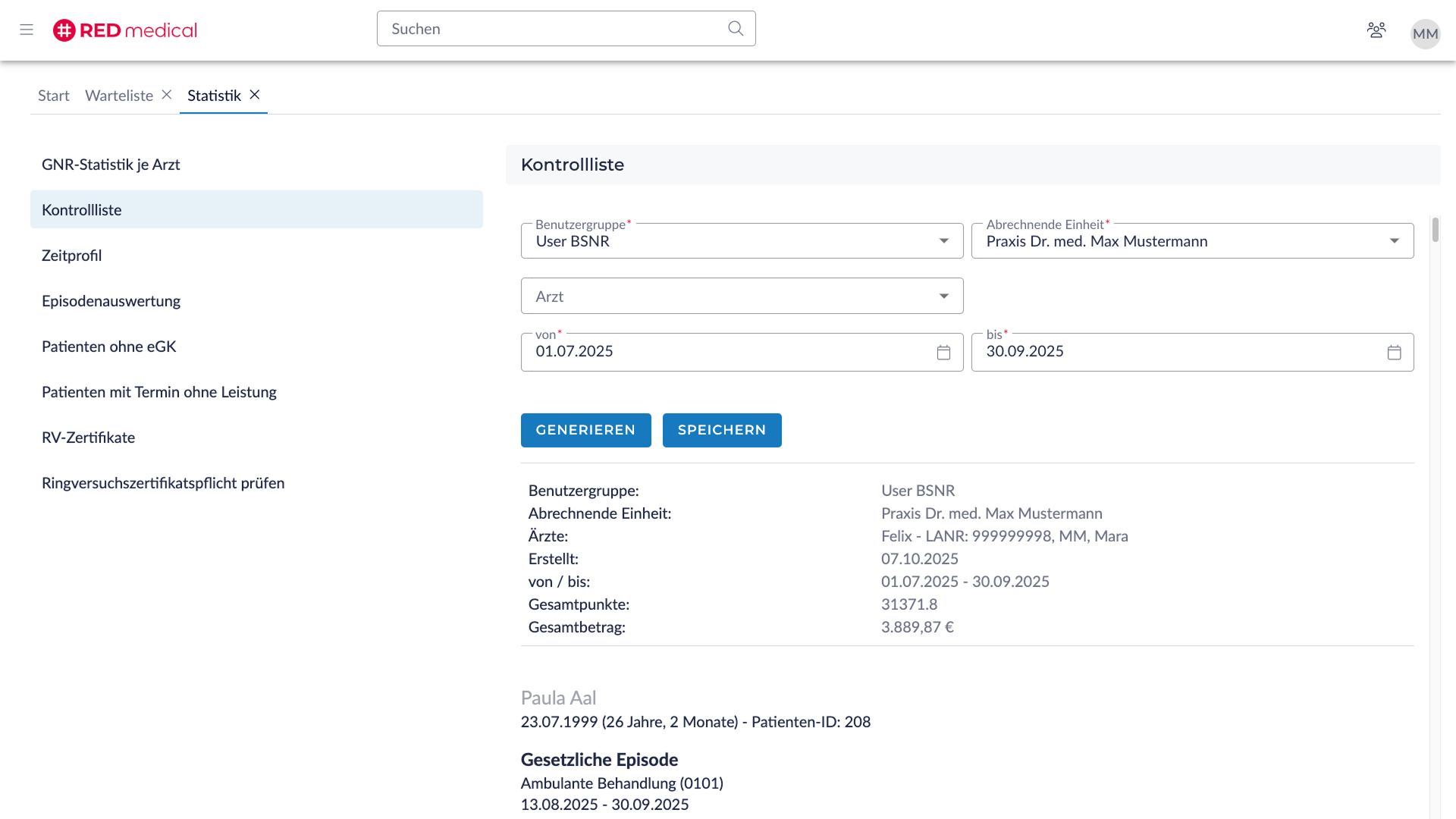Open the 'bis' date calendar icon
1456x819 pixels.
pos(1394,353)
